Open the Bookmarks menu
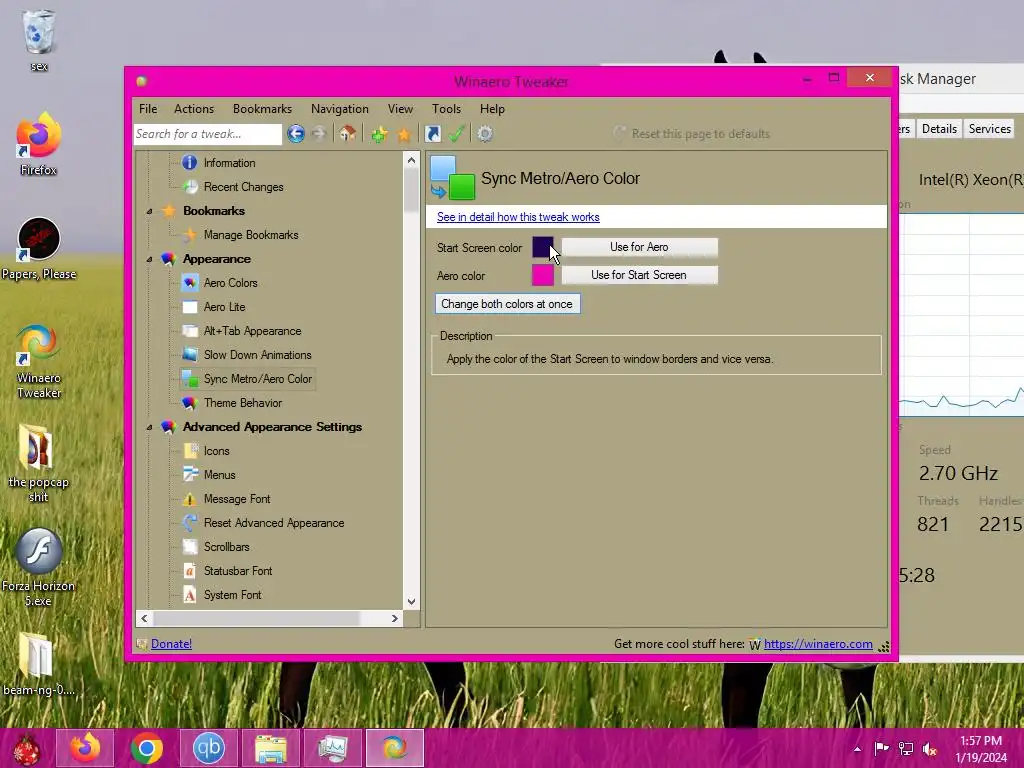The image size is (1024, 768). coord(263,109)
